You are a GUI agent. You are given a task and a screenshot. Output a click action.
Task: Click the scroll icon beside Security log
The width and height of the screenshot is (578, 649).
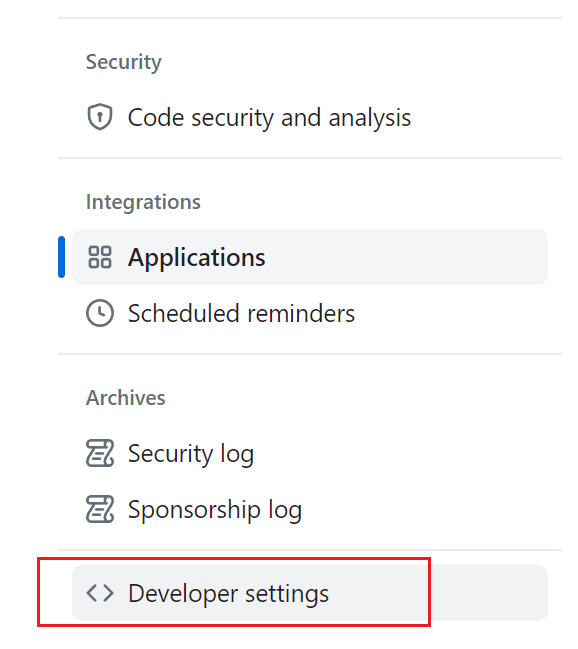pos(100,453)
